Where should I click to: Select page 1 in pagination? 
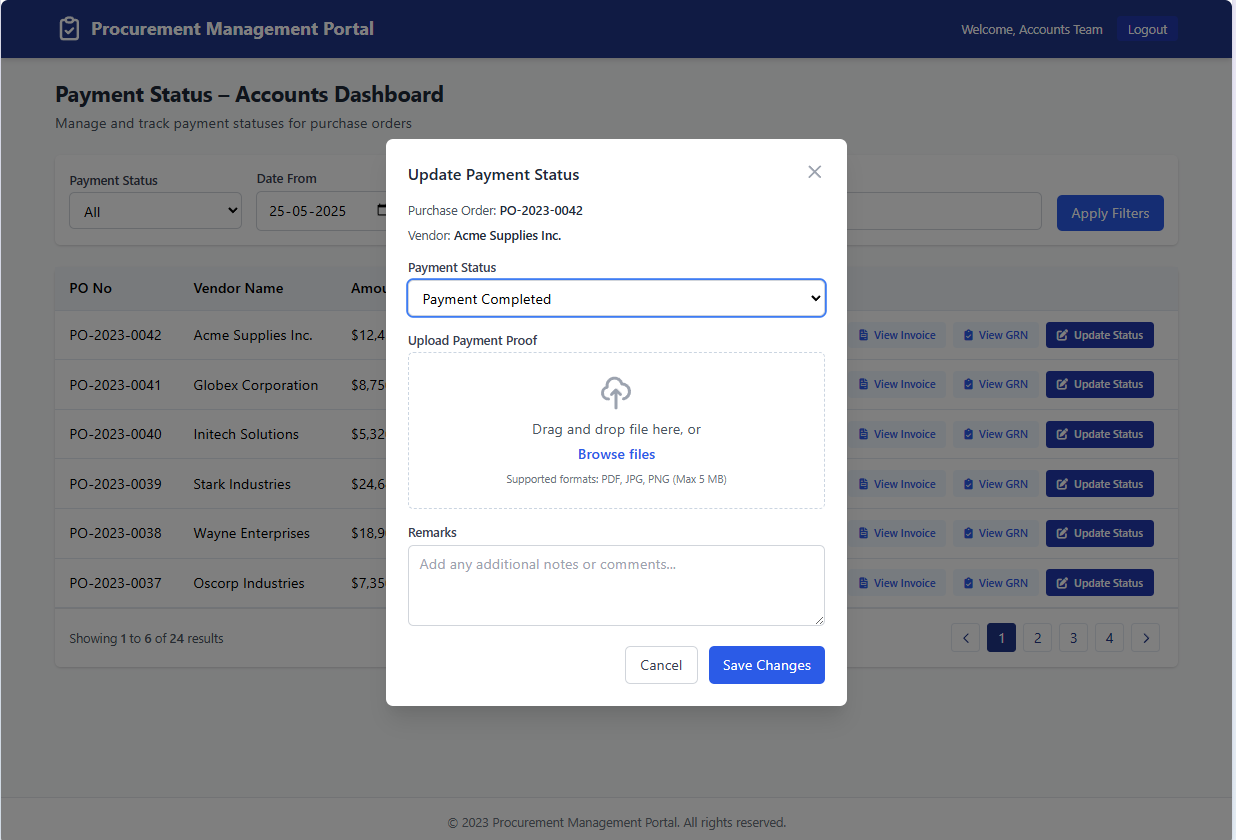[x=1001, y=637]
